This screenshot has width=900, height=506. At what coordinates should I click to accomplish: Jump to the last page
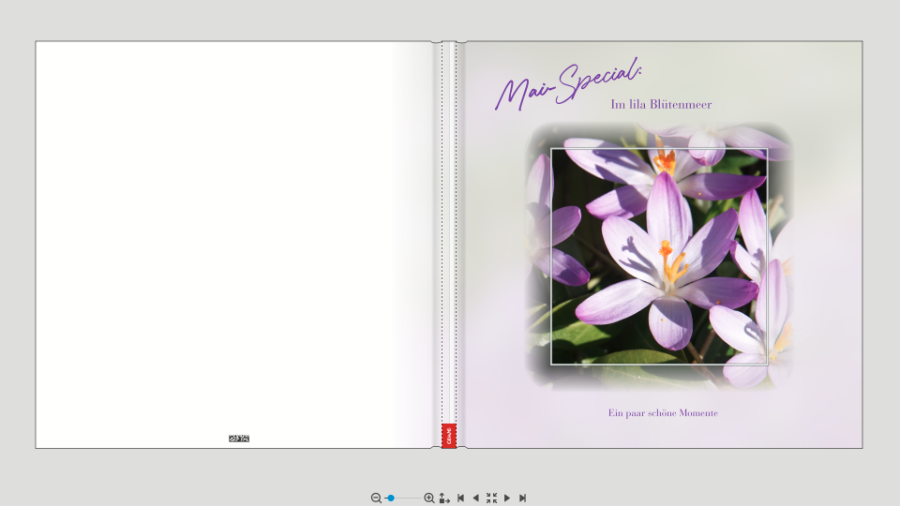pos(522,498)
